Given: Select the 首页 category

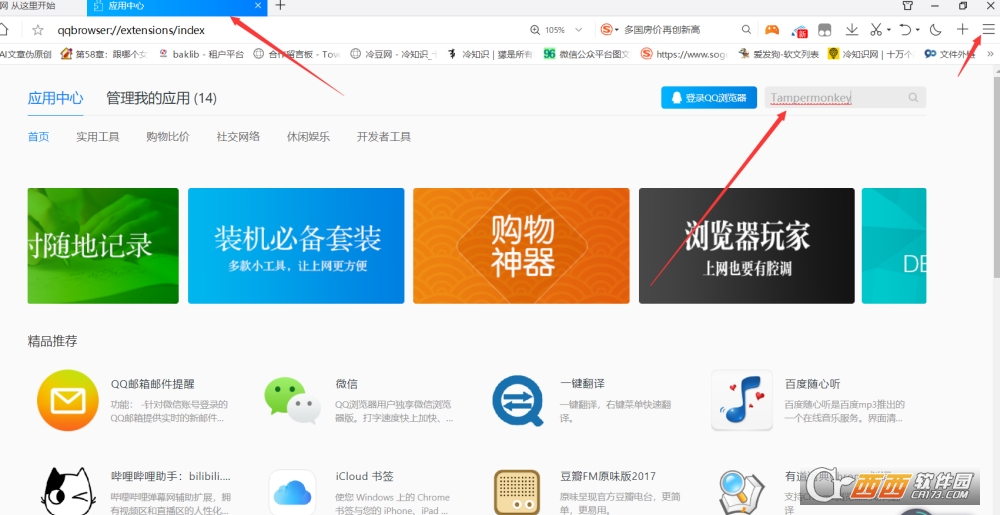Looking at the screenshot, I should [38, 136].
